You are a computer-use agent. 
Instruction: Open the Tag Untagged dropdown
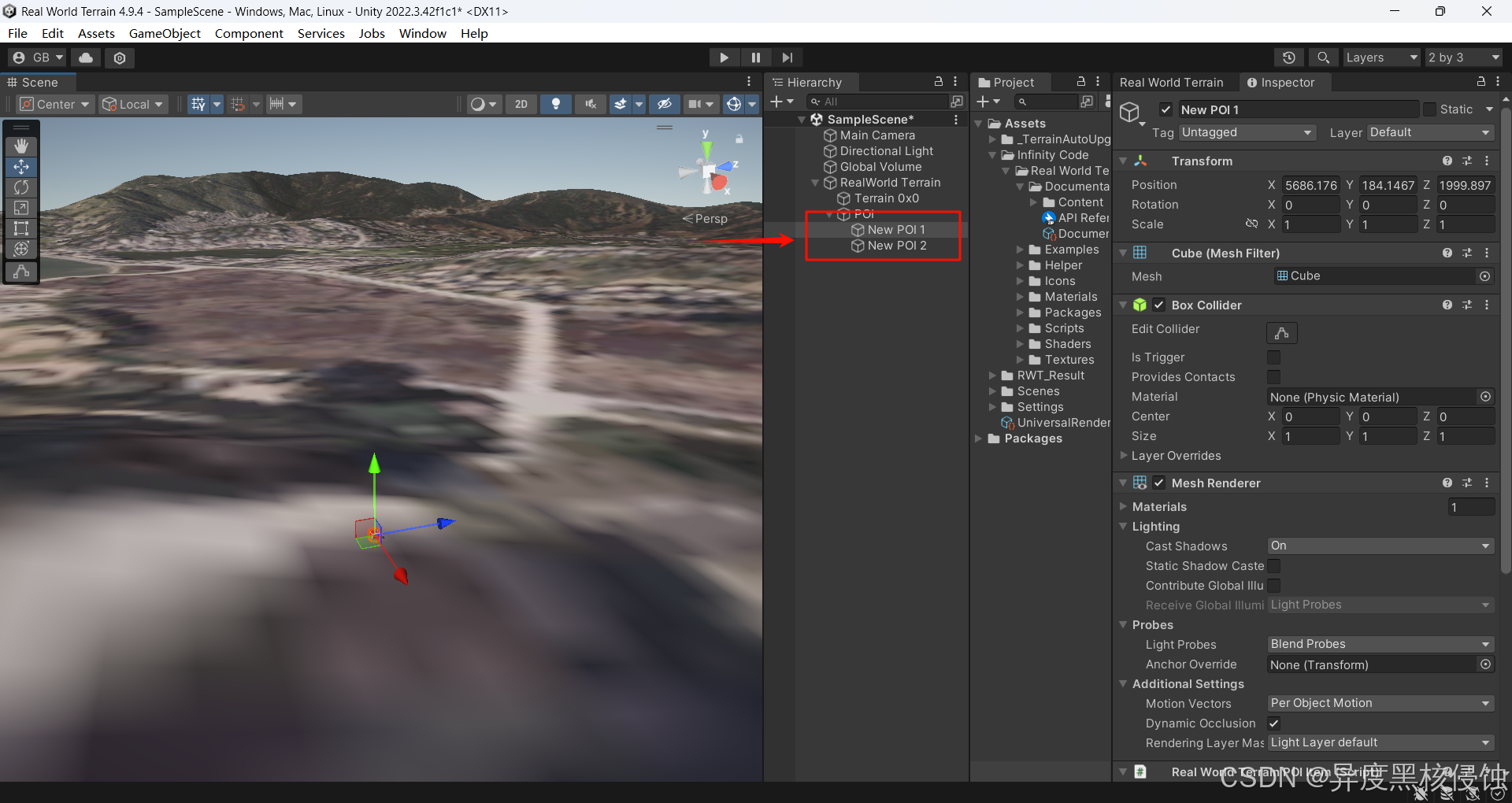tap(1247, 132)
